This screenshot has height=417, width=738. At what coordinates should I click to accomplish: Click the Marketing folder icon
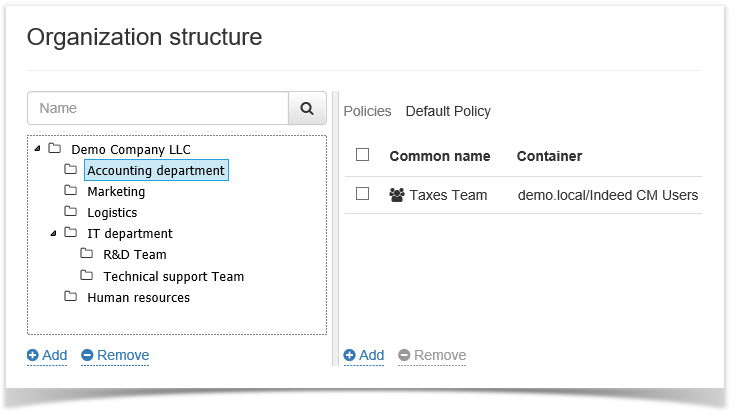pos(71,191)
